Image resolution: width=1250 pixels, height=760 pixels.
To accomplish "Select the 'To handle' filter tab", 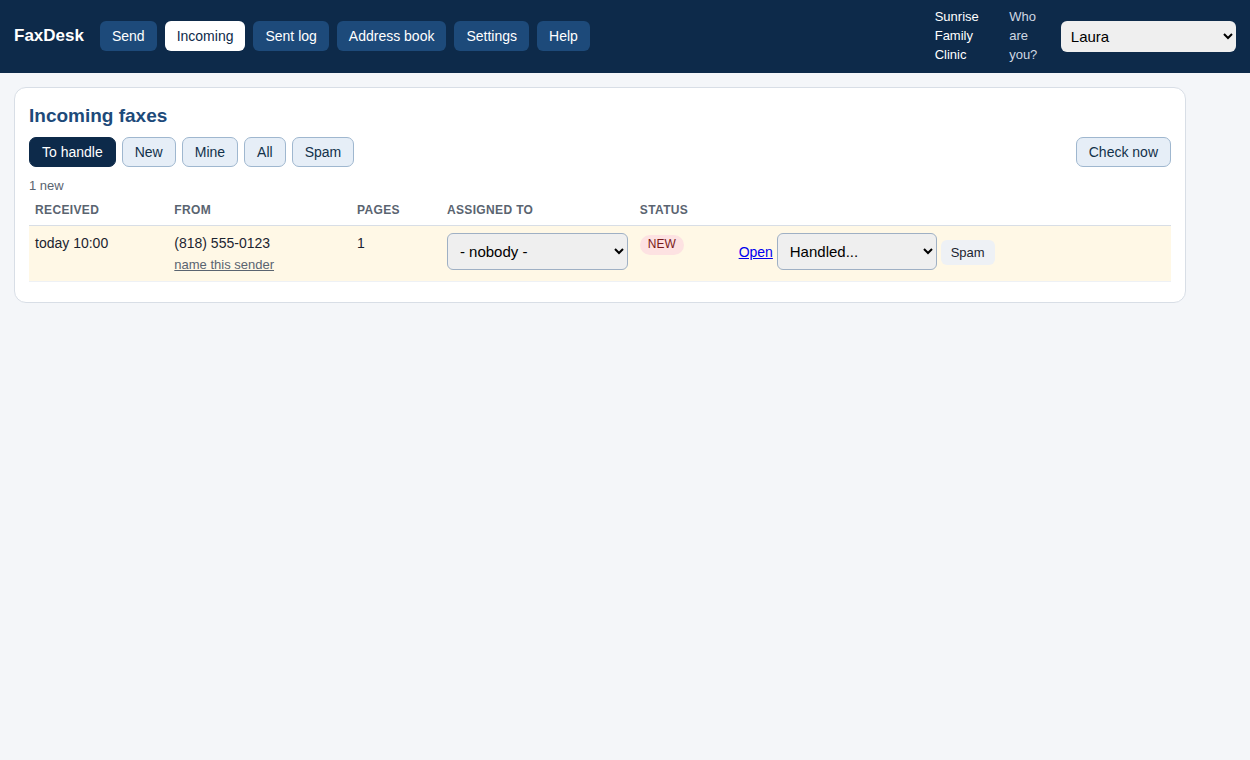I will pyautogui.click(x=72, y=152).
